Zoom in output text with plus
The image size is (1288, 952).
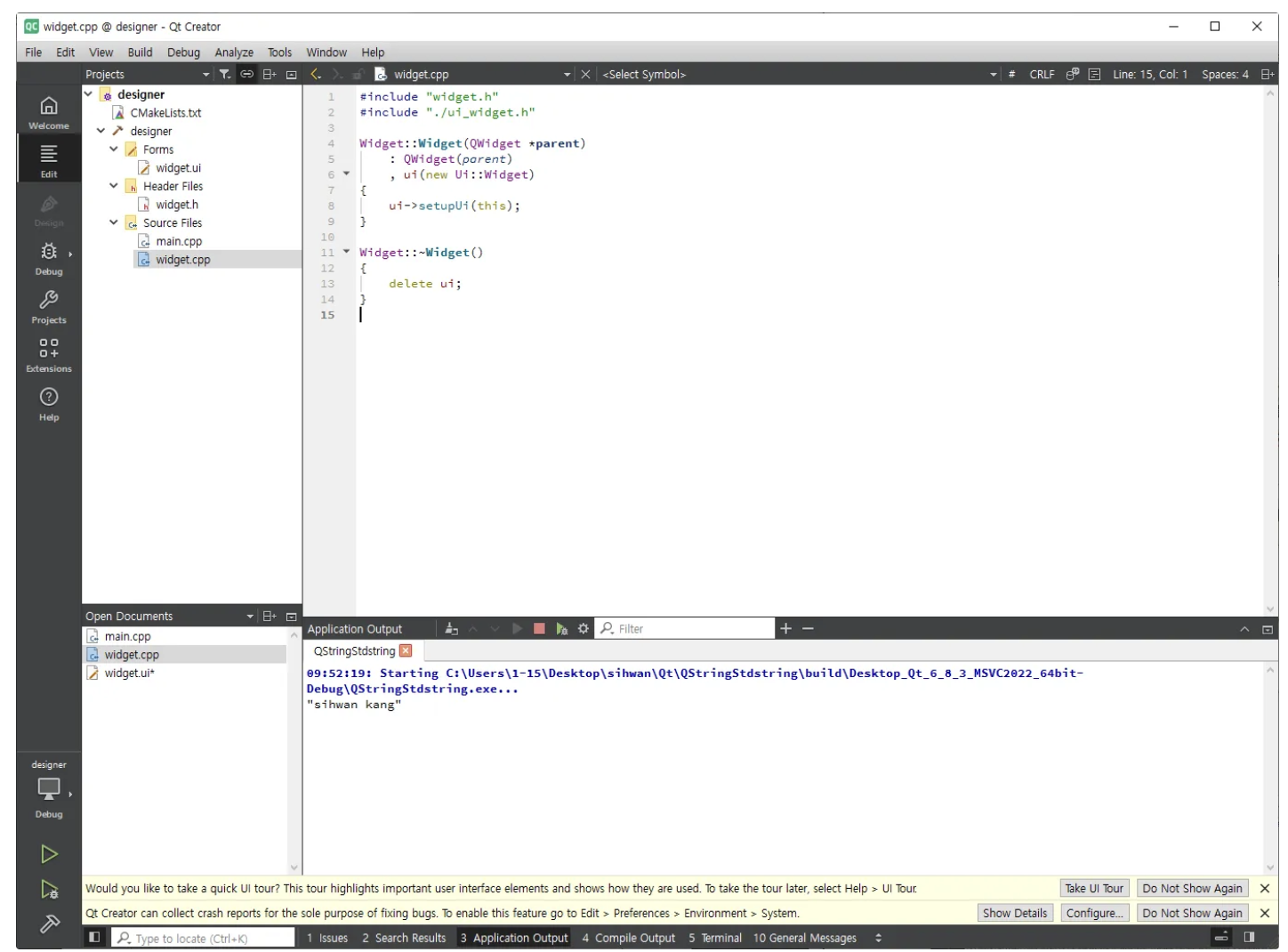pos(785,629)
